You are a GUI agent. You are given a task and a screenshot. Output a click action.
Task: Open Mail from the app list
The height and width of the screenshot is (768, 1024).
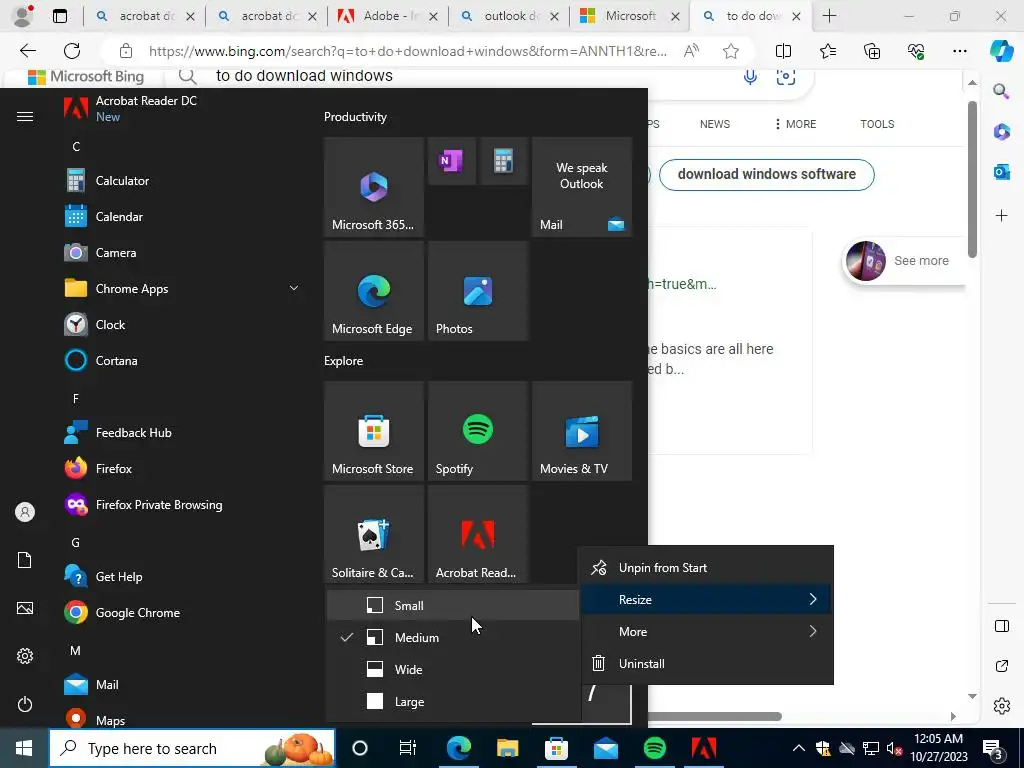tap(183, 684)
